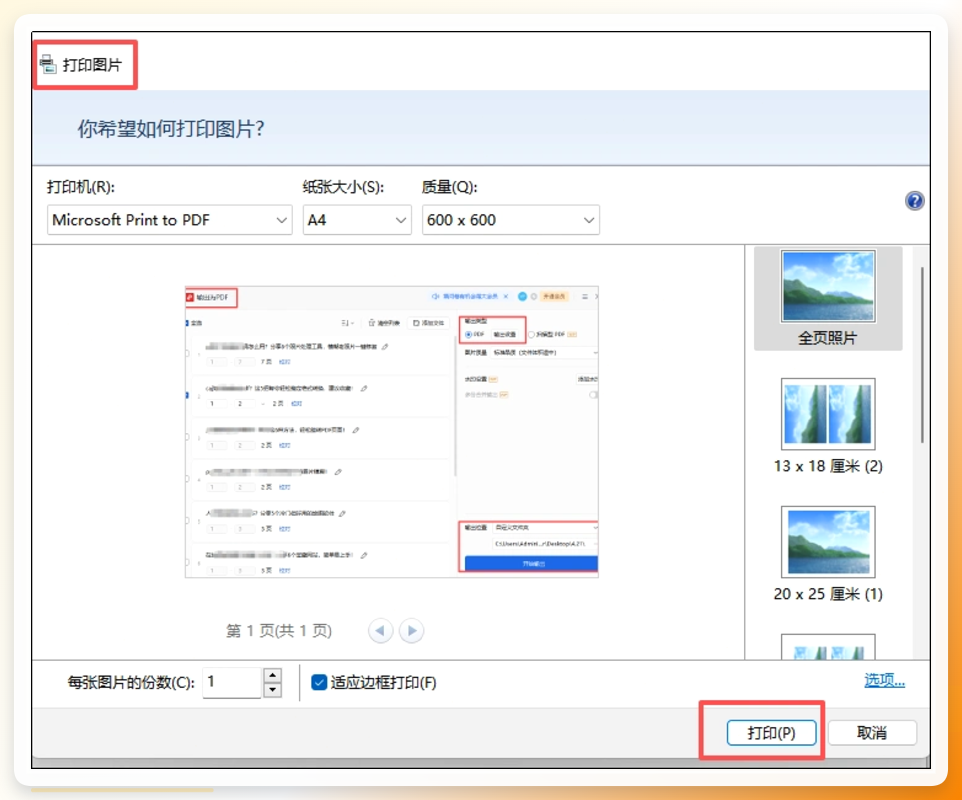962x800 pixels.
Task: Select the 13 x 18 厘米 (2) layout
Action: pos(828,426)
